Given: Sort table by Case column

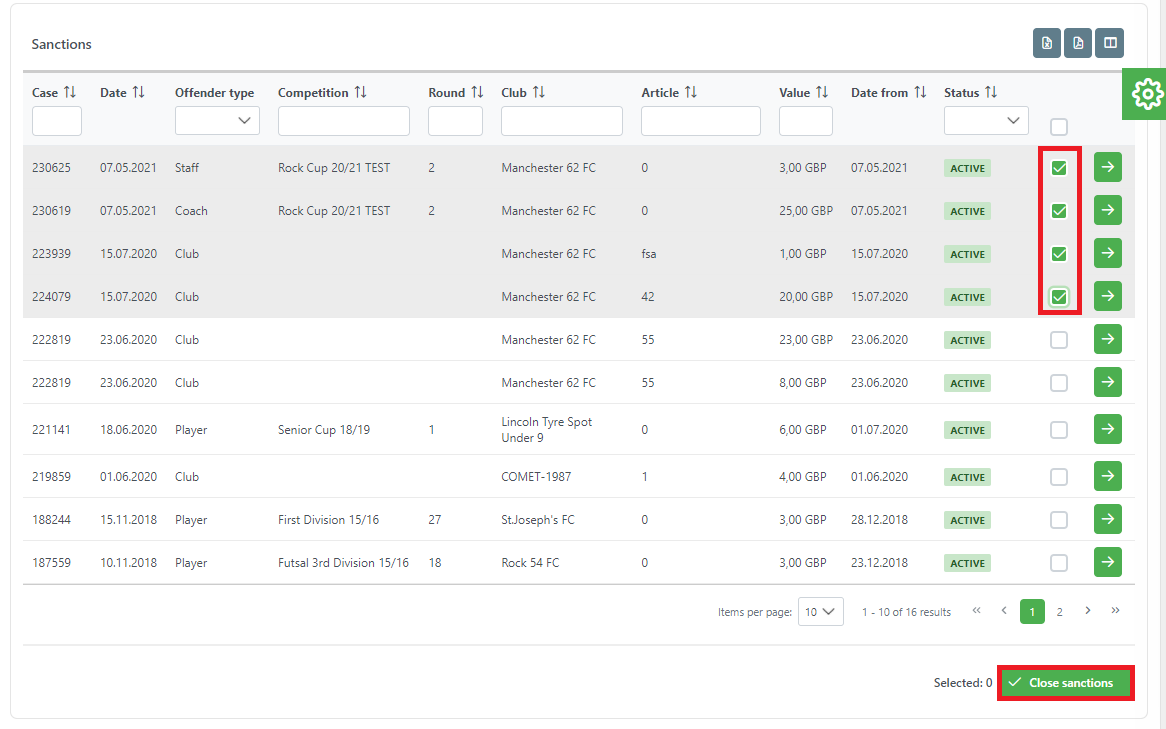Looking at the screenshot, I should (70, 92).
